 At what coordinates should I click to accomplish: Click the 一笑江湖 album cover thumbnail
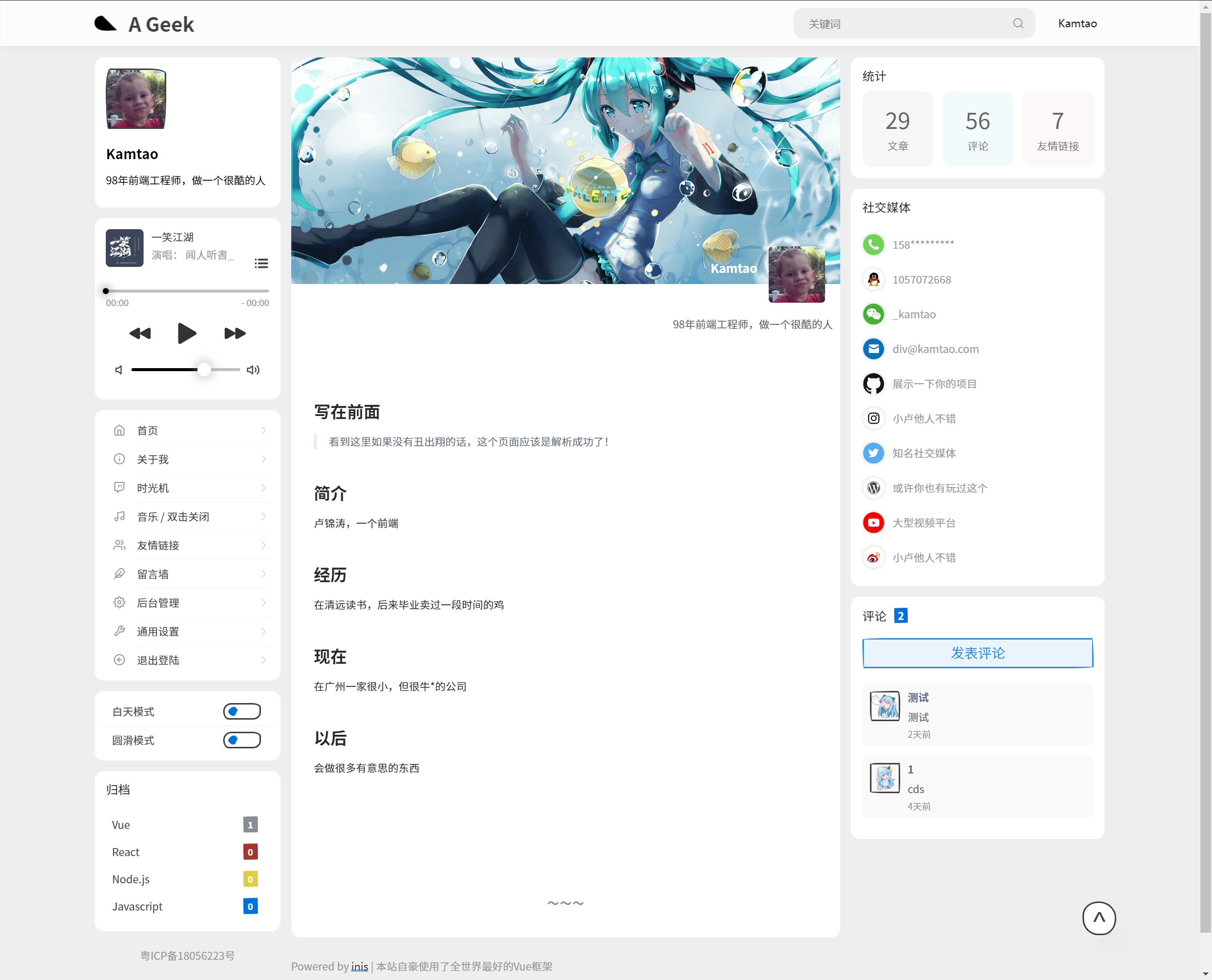pyautogui.click(x=124, y=248)
